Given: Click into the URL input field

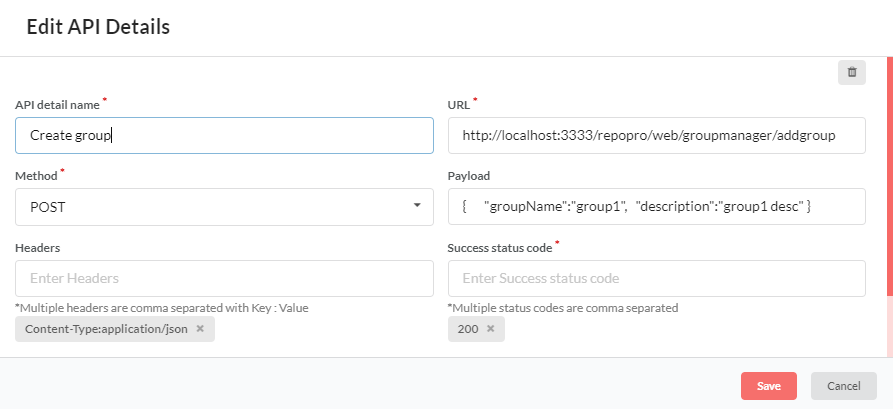Looking at the screenshot, I should coord(657,136).
